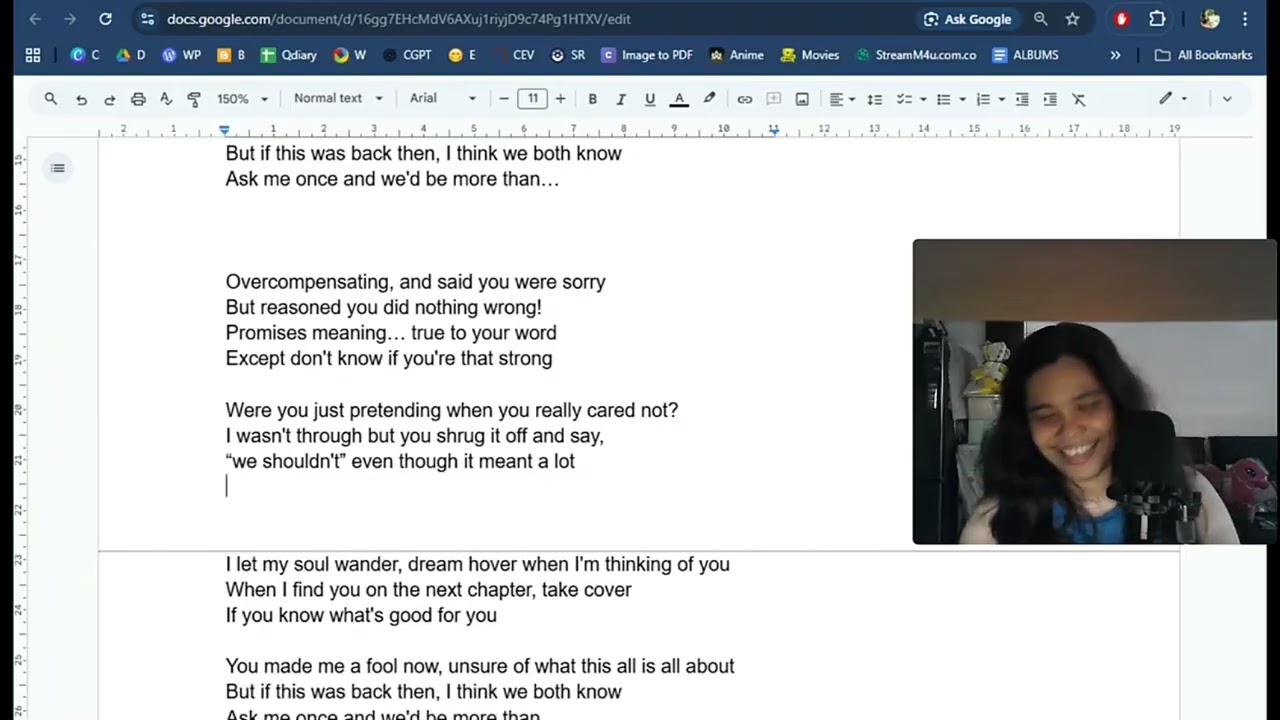Open the ALBUMS bookmark
Image resolution: width=1280 pixels, height=720 pixels.
tap(1025, 55)
